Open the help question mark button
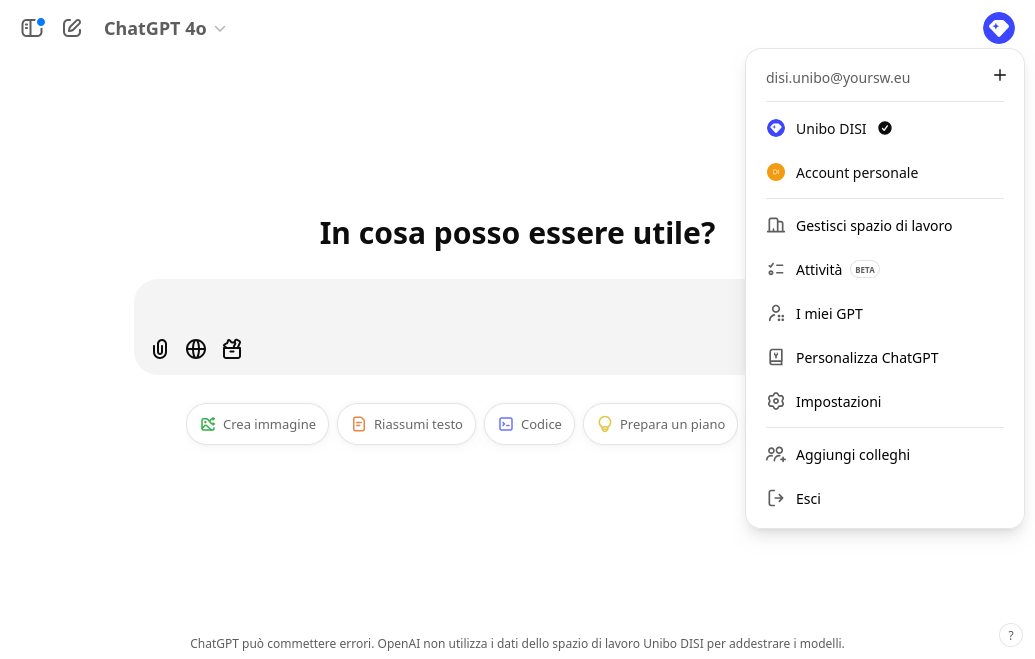Image resolution: width=1035 pixels, height=659 pixels. coord(1011,635)
